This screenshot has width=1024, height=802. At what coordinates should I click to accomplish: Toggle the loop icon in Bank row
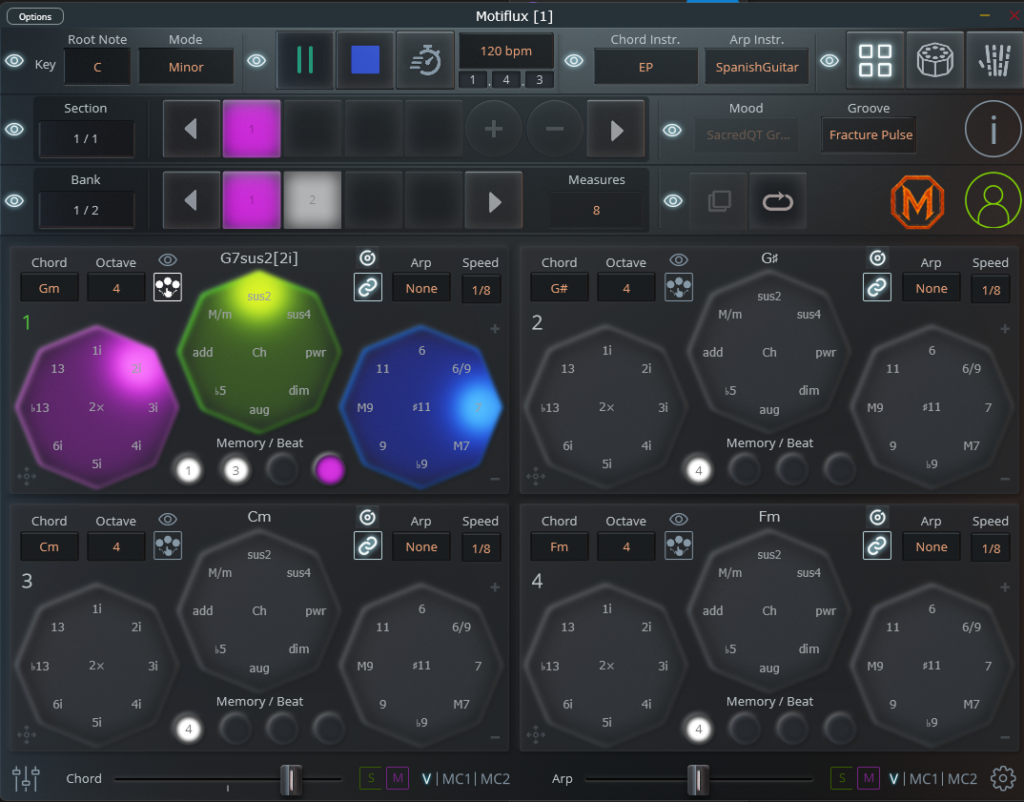tap(777, 201)
